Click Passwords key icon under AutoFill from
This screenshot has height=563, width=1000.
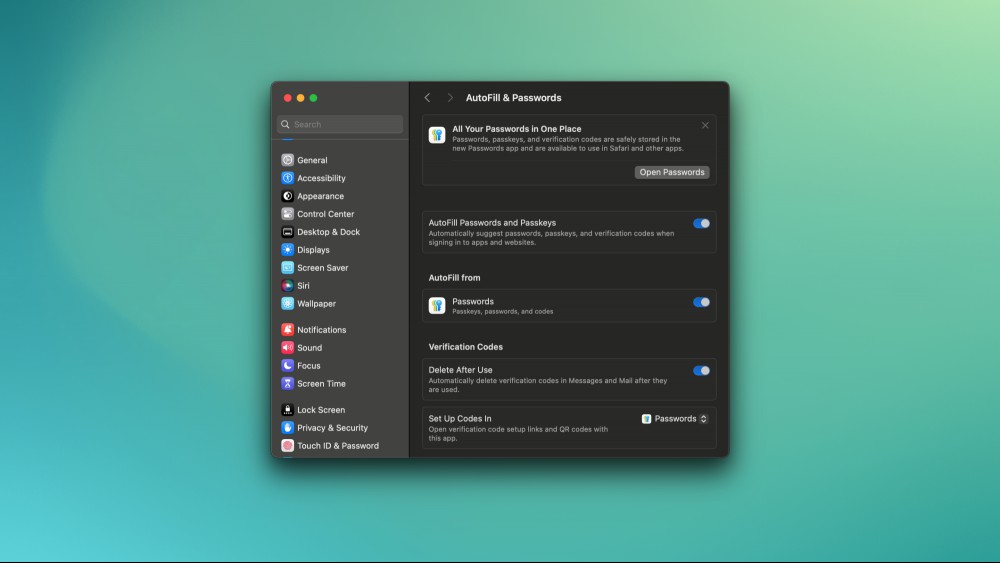point(437,305)
